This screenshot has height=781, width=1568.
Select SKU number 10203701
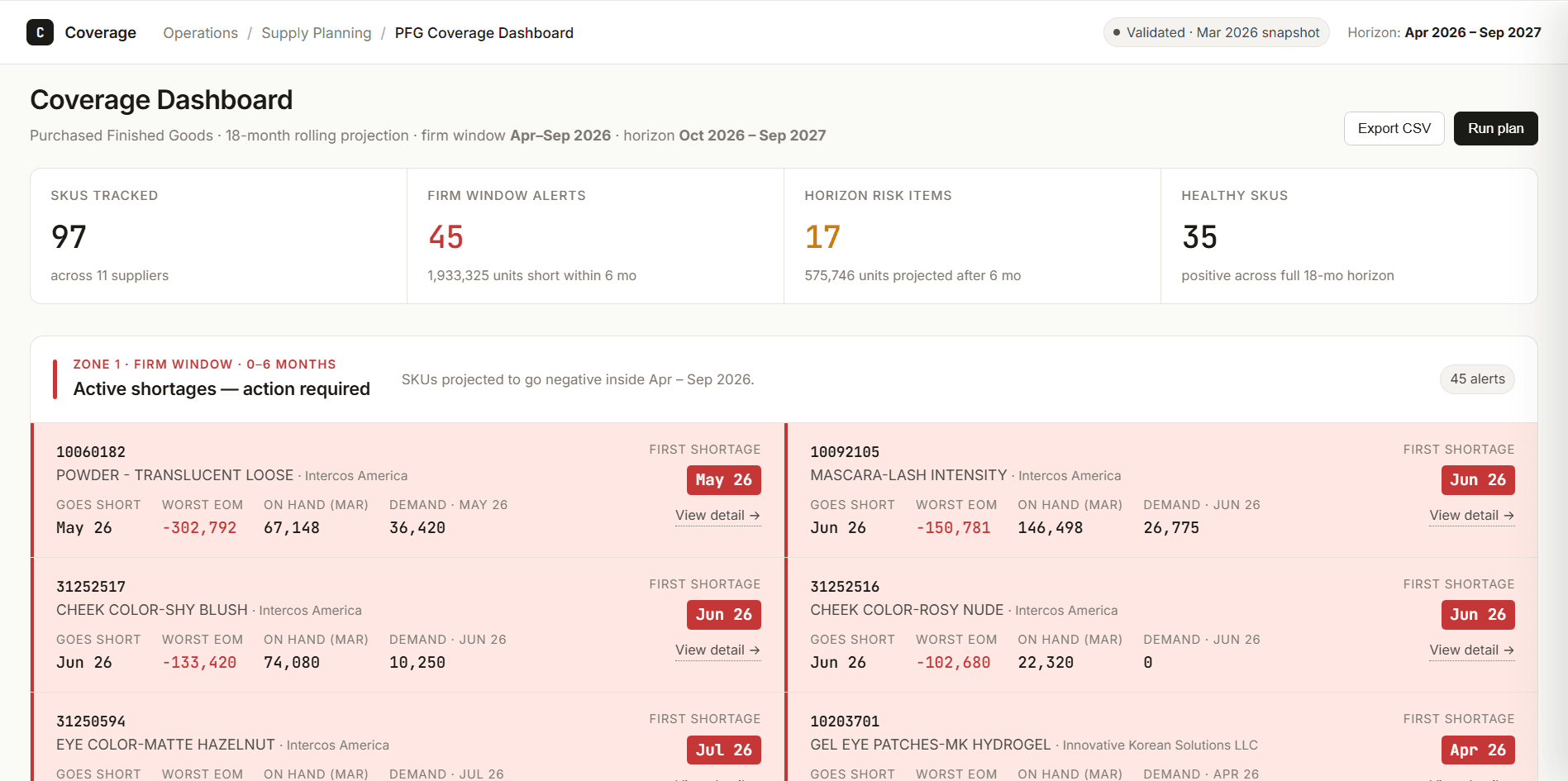[x=845, y=721]
